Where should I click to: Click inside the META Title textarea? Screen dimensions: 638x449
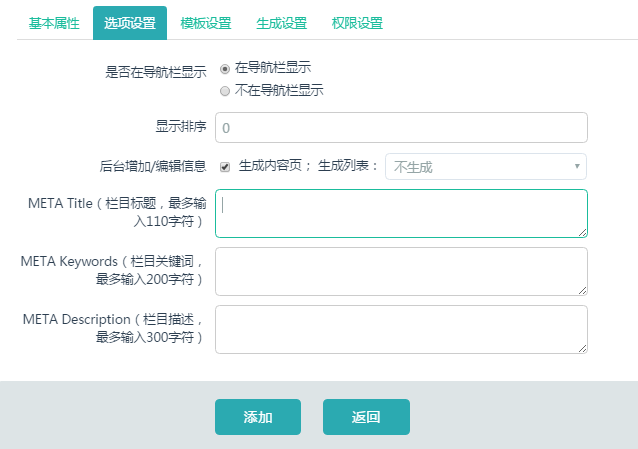click(x=401, y=213)
